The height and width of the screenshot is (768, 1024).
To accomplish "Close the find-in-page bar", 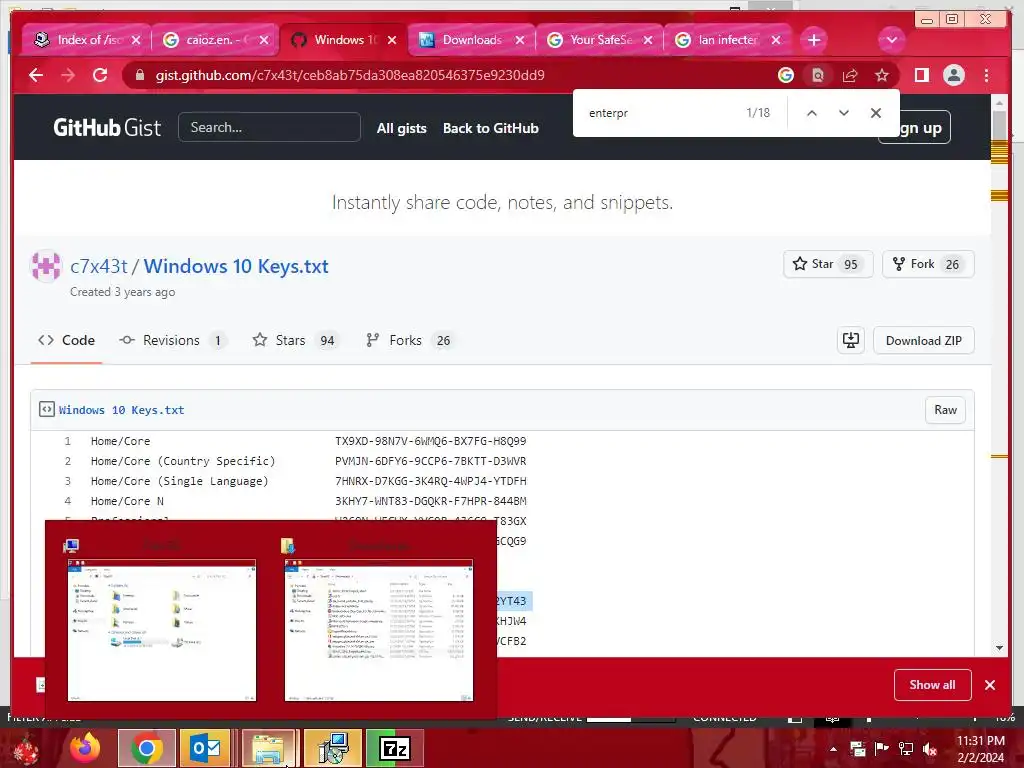I will click(x=876, y=113).
